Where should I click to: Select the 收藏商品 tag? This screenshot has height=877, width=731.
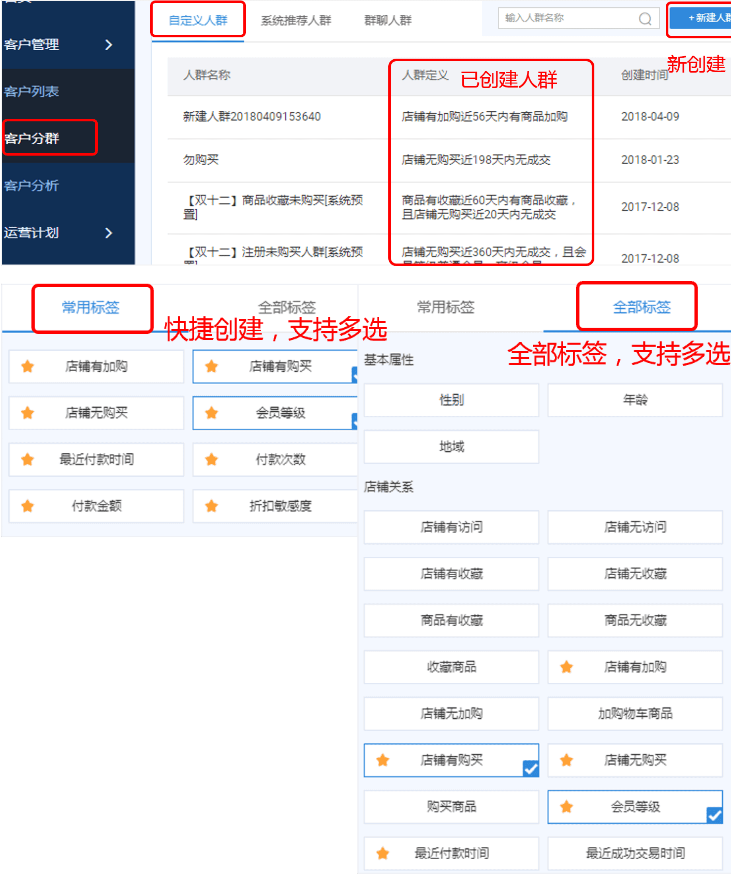tap(451, 667)
